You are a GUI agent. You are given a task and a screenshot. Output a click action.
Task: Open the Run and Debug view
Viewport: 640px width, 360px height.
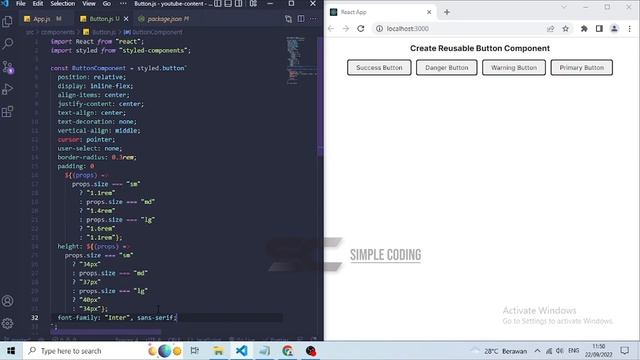point(7,89)
